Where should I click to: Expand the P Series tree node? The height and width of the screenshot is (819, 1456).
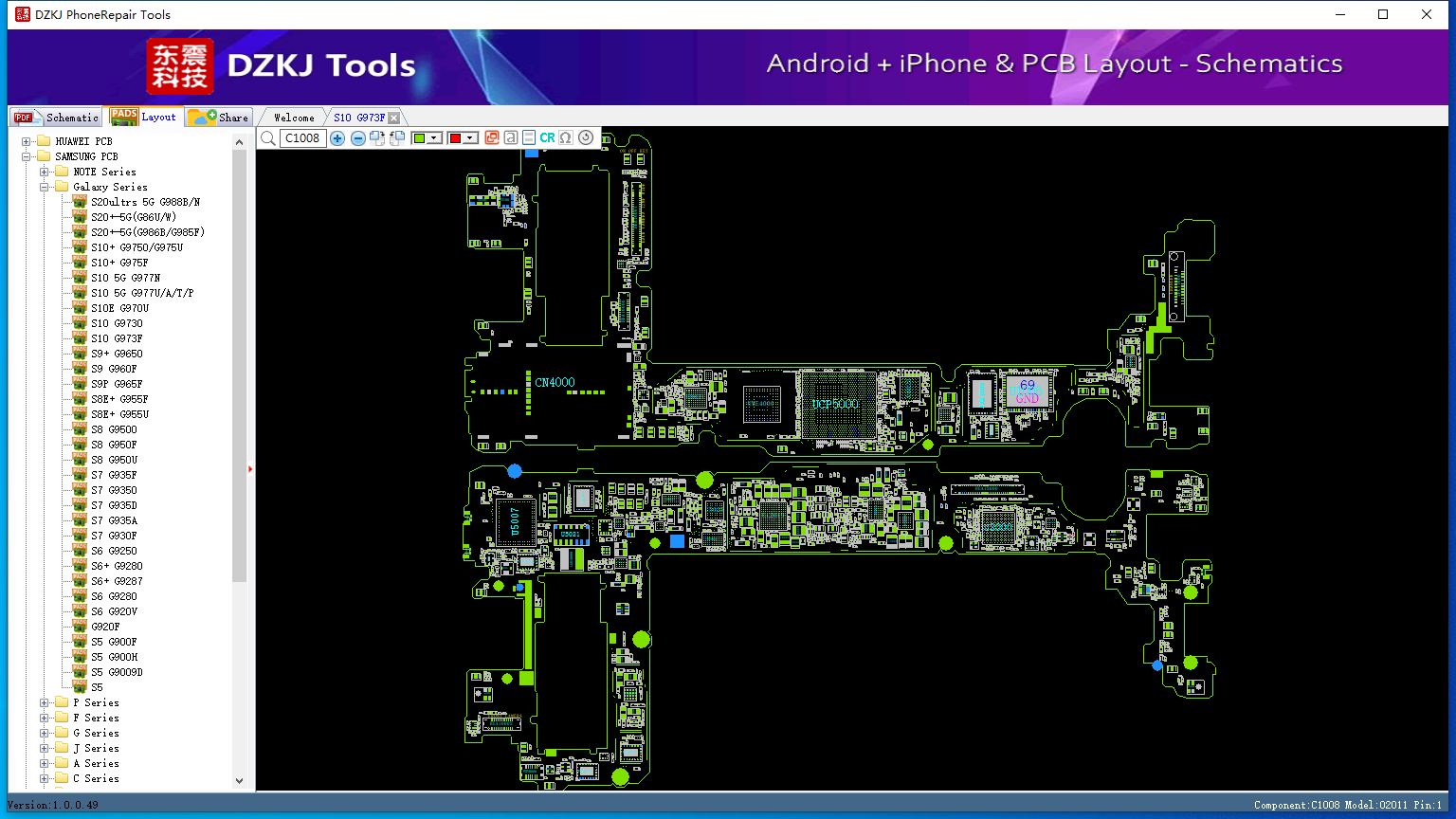pos(45,702)
